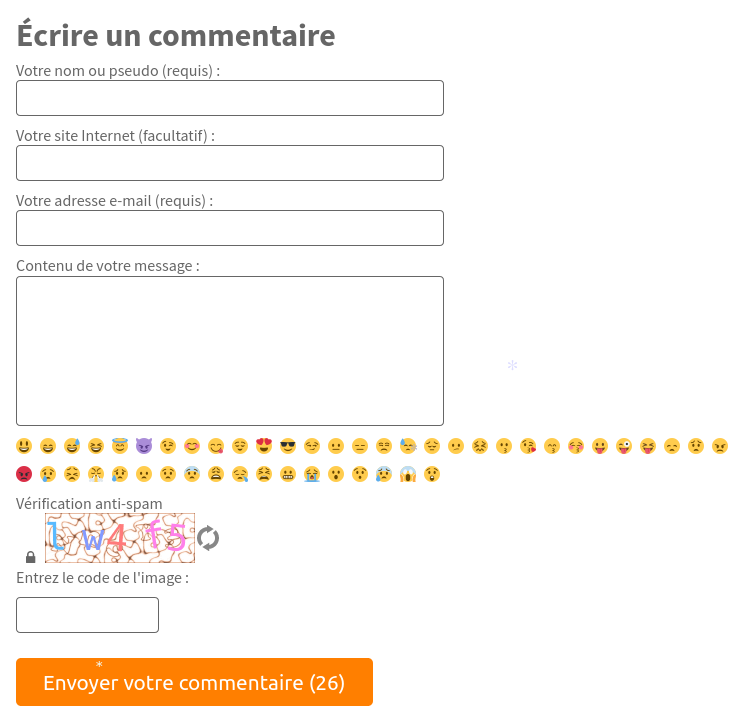This screenshot has height=713, width=739.
Task: Insert the sunglasses cool emoji
Action: point(288,446)
